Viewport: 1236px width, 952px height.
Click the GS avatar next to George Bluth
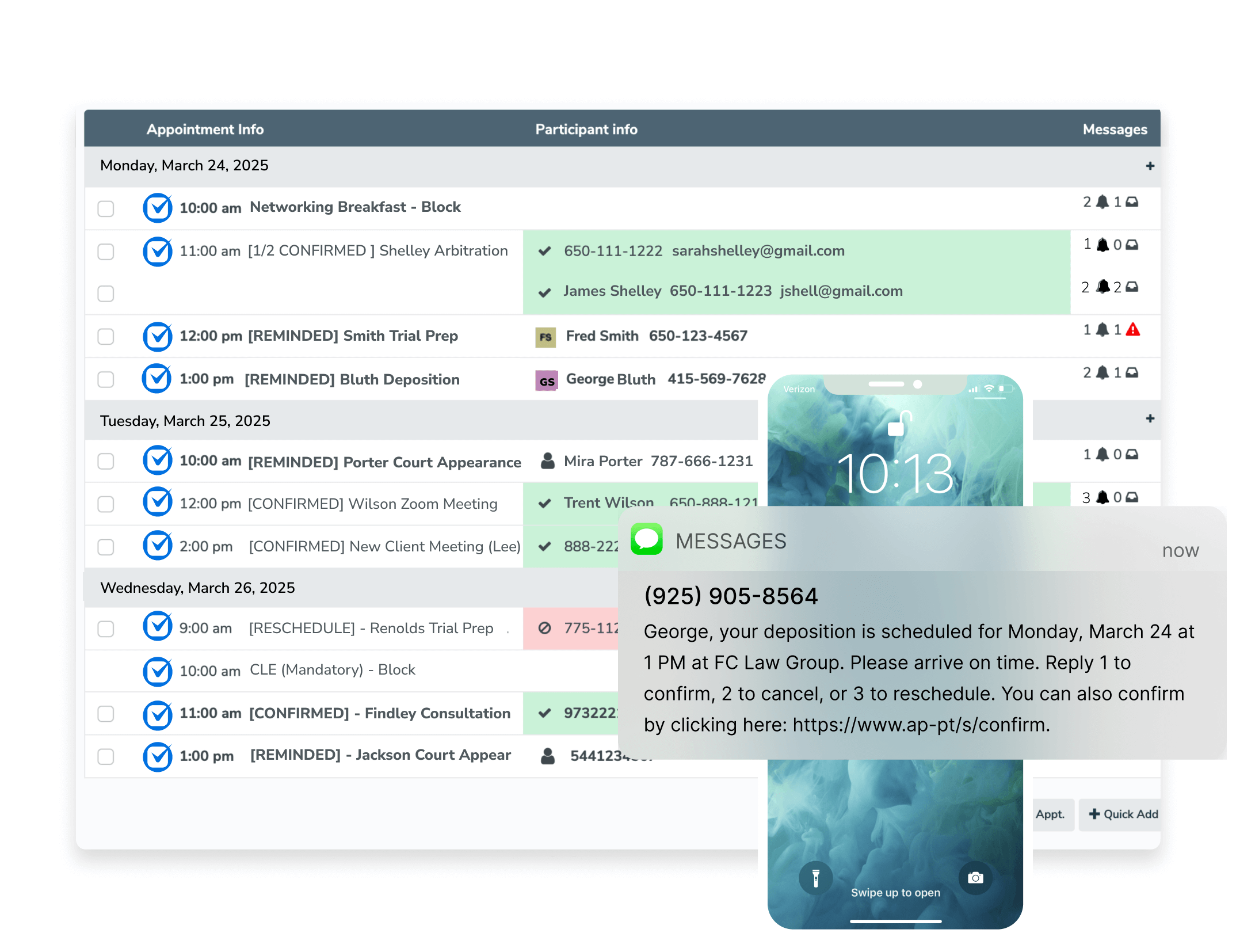(547, 381)
